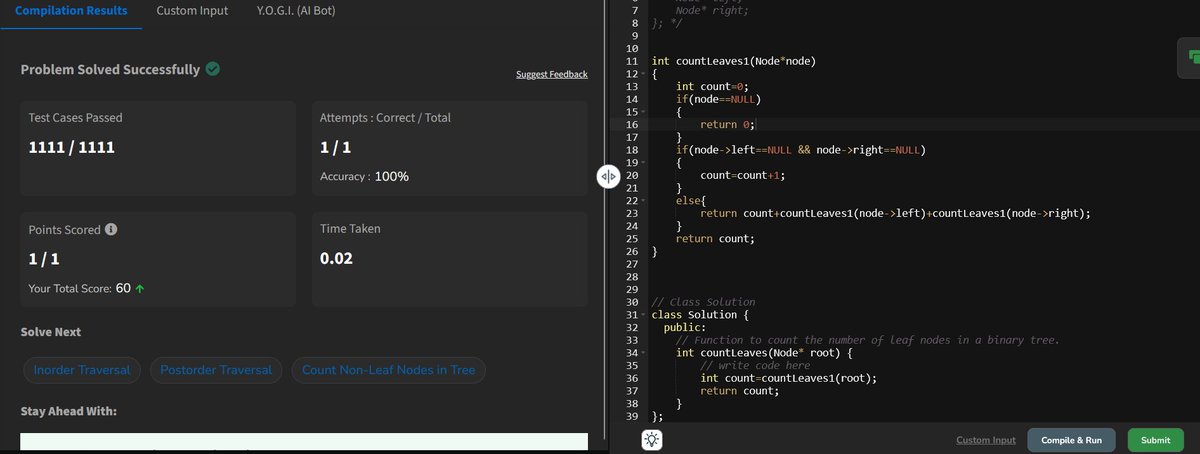Open Postorder Traversal problem
1200x454 pixels.
click(x=217, y=370)
